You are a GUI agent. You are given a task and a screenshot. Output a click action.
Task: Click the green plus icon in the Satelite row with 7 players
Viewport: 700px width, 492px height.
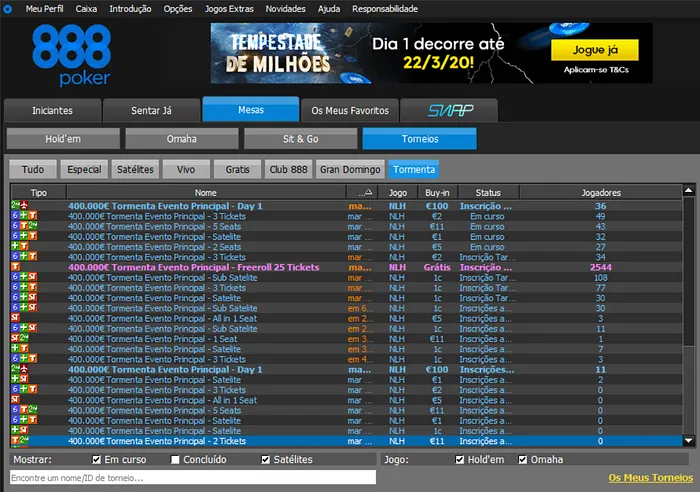coord(15,349)
